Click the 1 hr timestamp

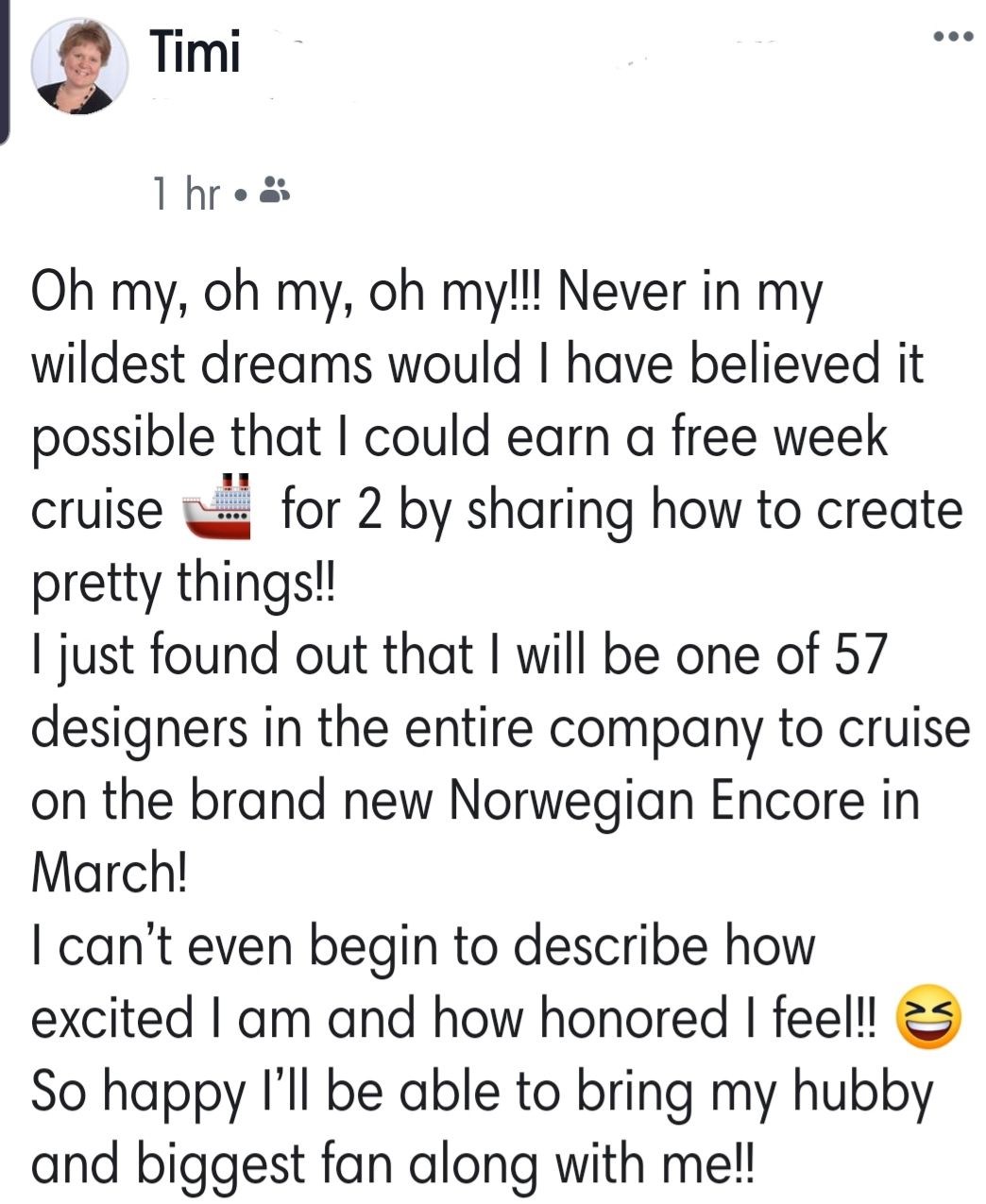tap(186, 195)
